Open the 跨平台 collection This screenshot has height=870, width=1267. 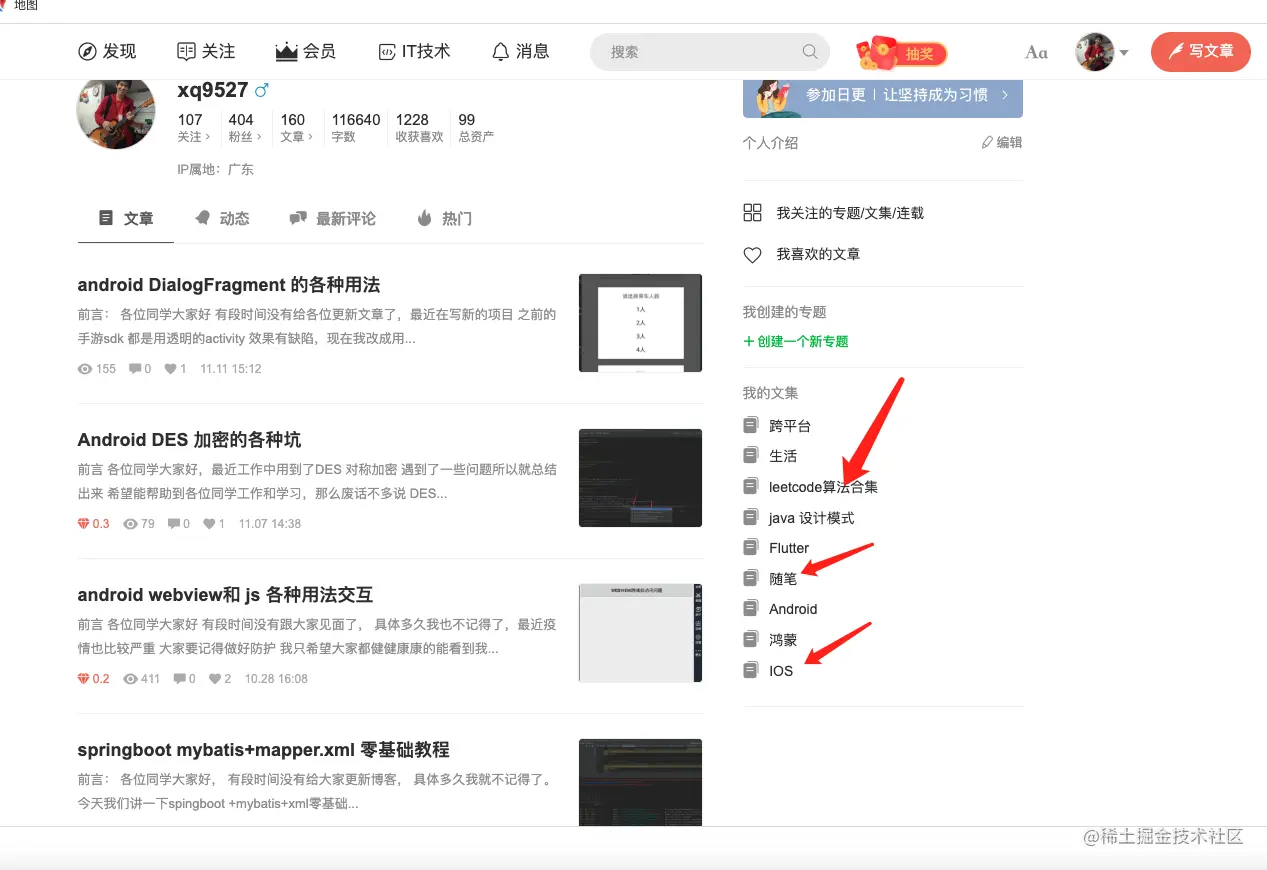[x=790, y=426]
